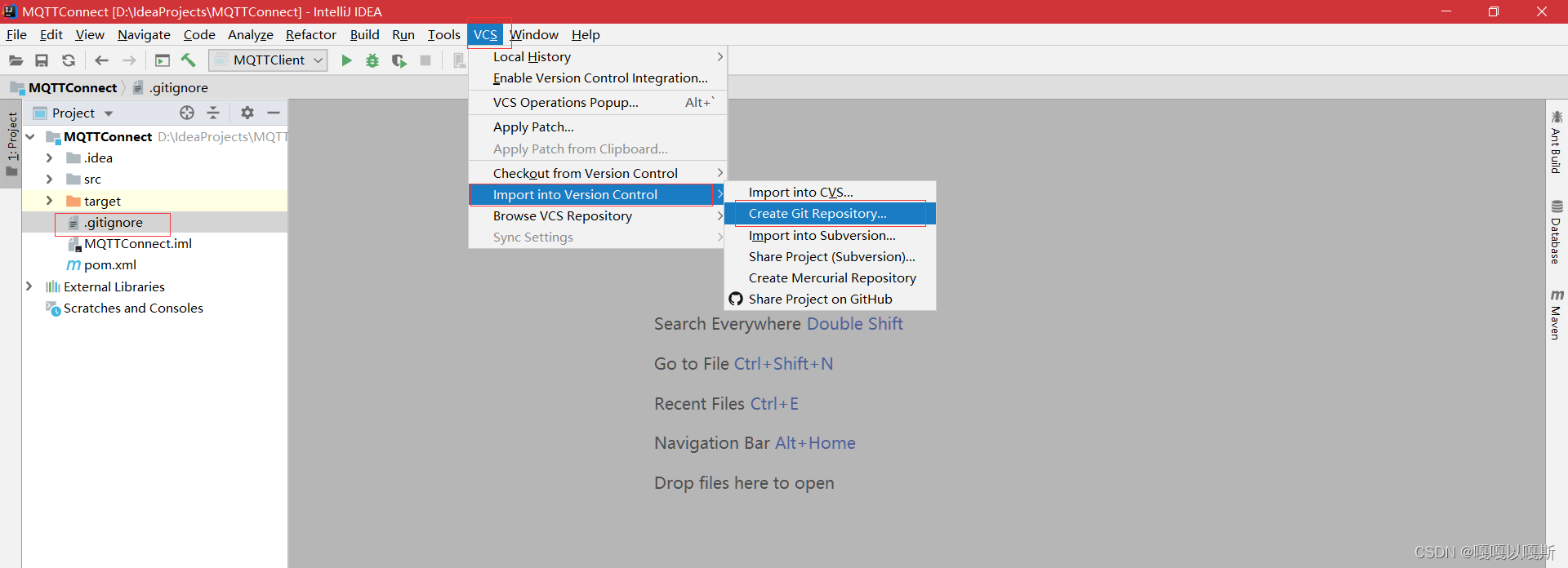Click the Build project hammer icon
Image resolution: width=1568 pixels, height=568 pixels.
coord(189,60)
